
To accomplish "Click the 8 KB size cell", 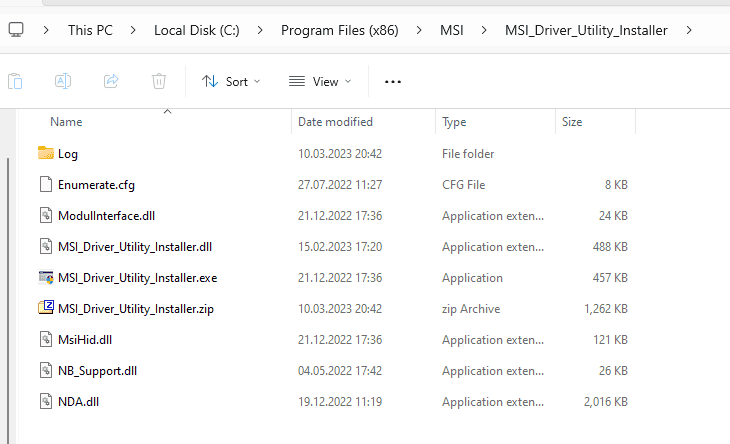I will click(x=616, y=185).
